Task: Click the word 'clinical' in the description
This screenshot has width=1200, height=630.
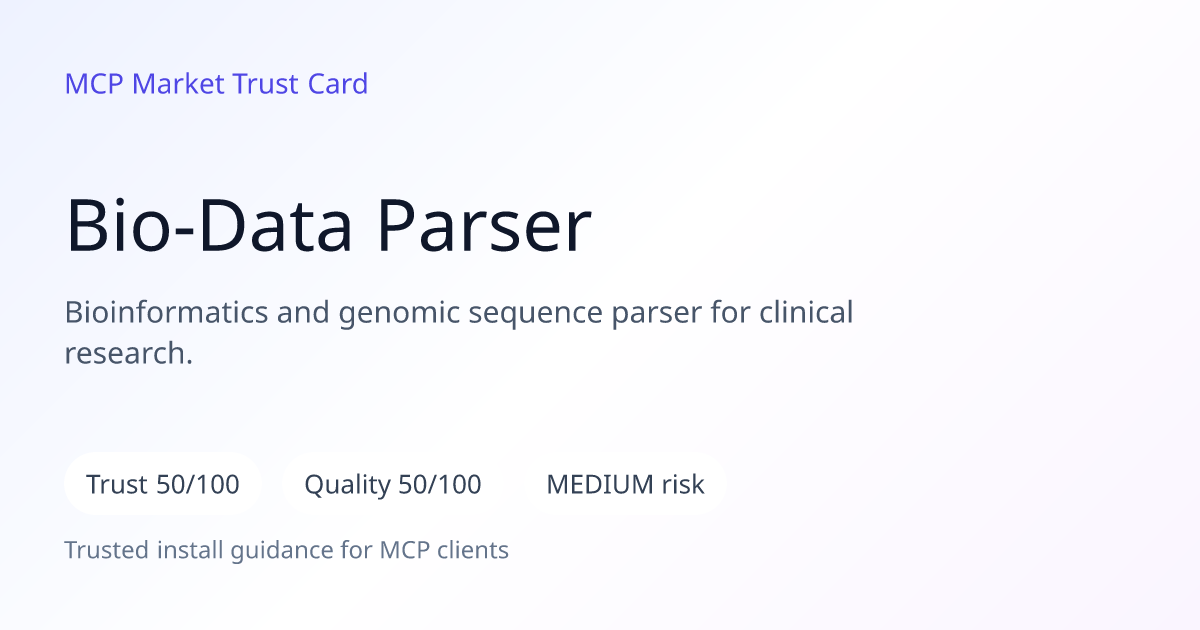Action: pyautogui.click(x=806, y=313)
